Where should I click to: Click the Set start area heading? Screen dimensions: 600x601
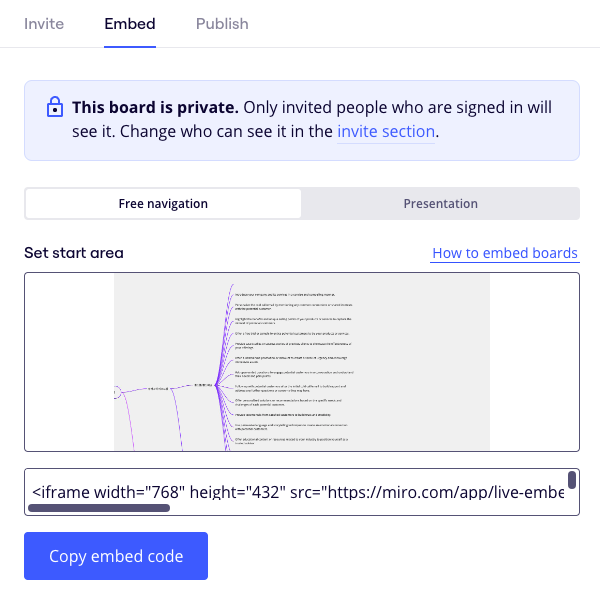[x=74, y=252]
